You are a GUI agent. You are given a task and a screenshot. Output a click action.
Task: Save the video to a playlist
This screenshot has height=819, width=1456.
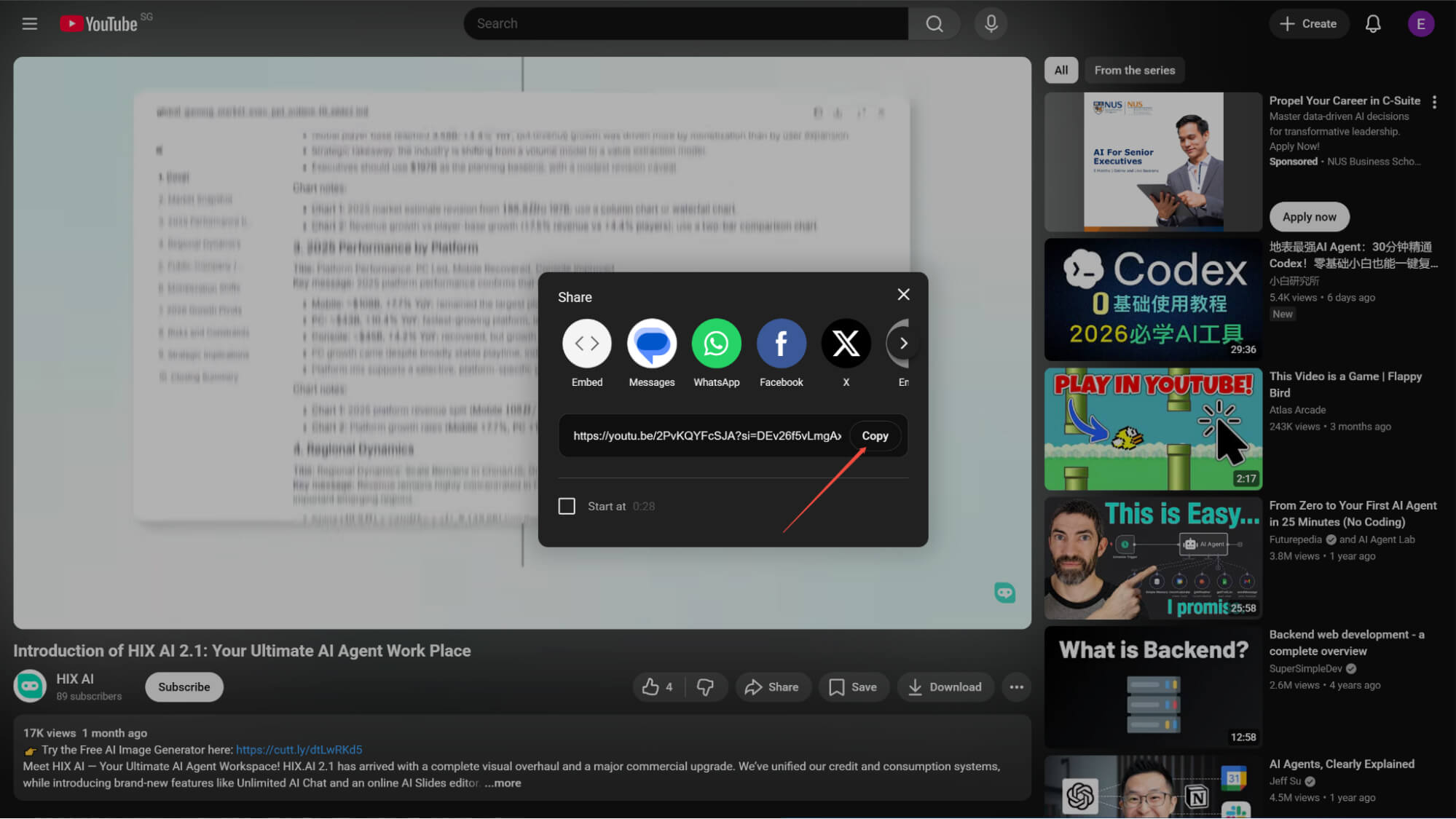pos(853,687)
